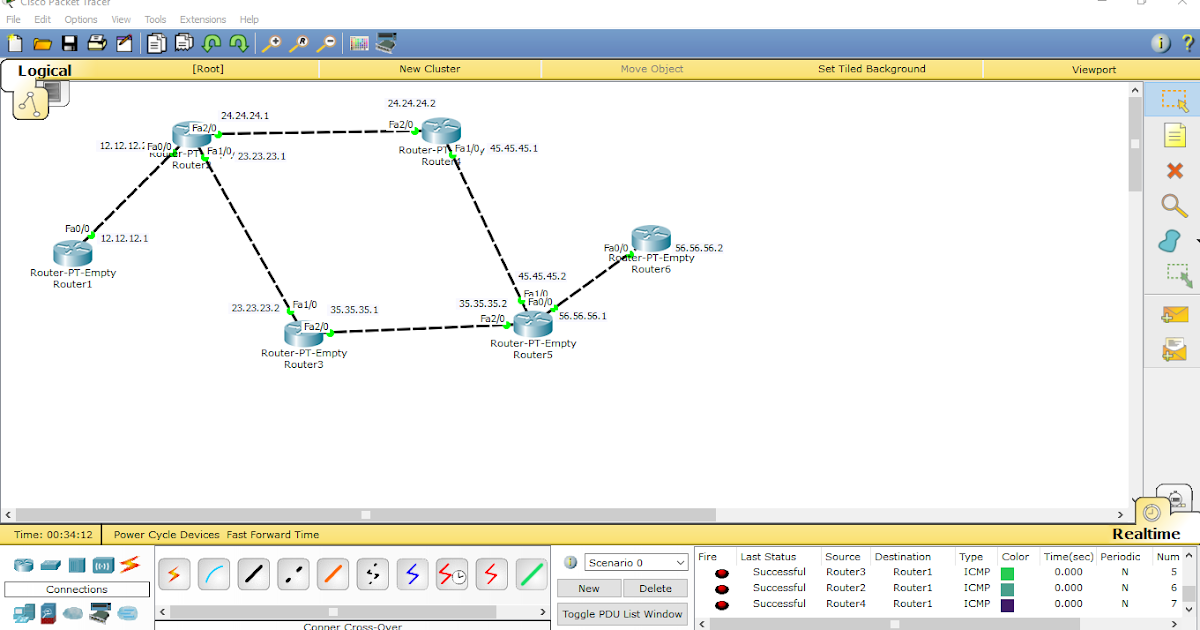
Task: Select the Automatic Connection lightning bolt
Action: click(175, 574)
